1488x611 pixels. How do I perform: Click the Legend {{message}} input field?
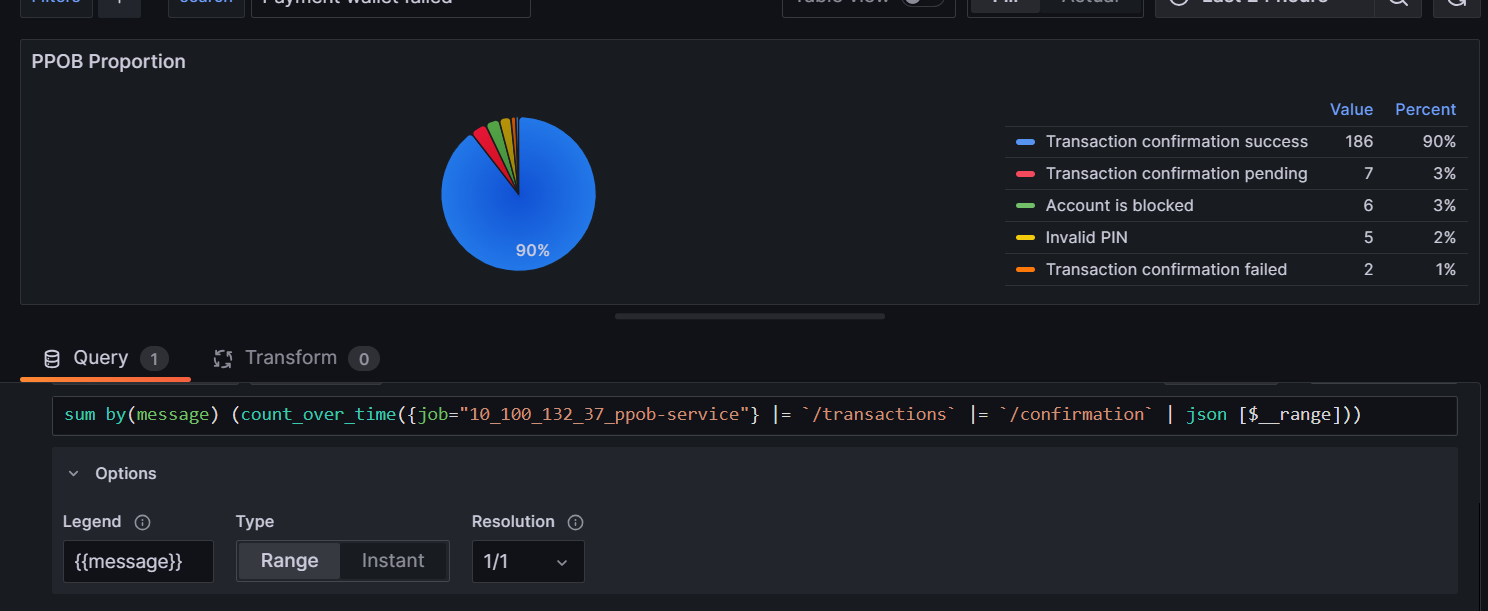tap(138, 562)
